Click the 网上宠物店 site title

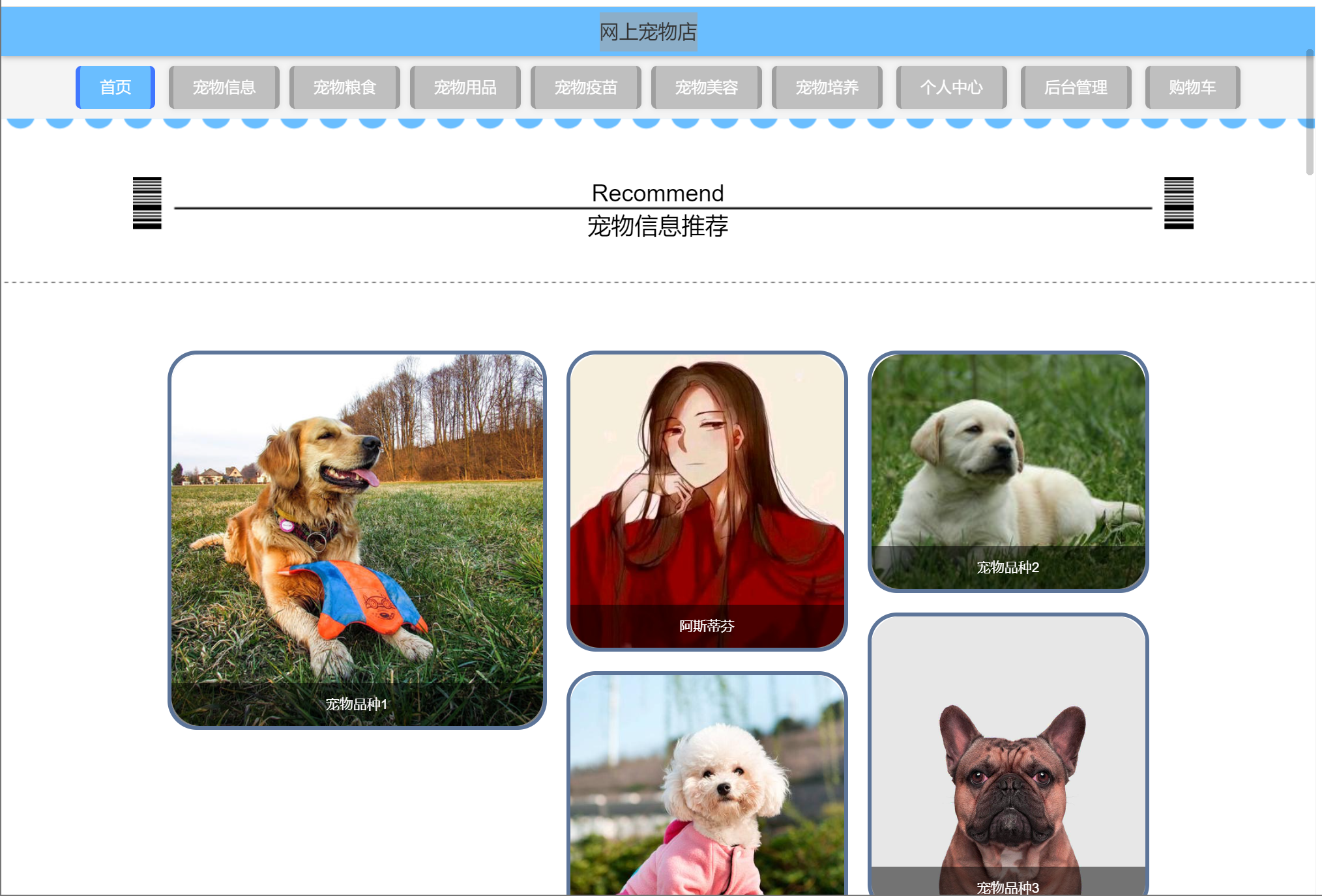[x=648, y=32]
